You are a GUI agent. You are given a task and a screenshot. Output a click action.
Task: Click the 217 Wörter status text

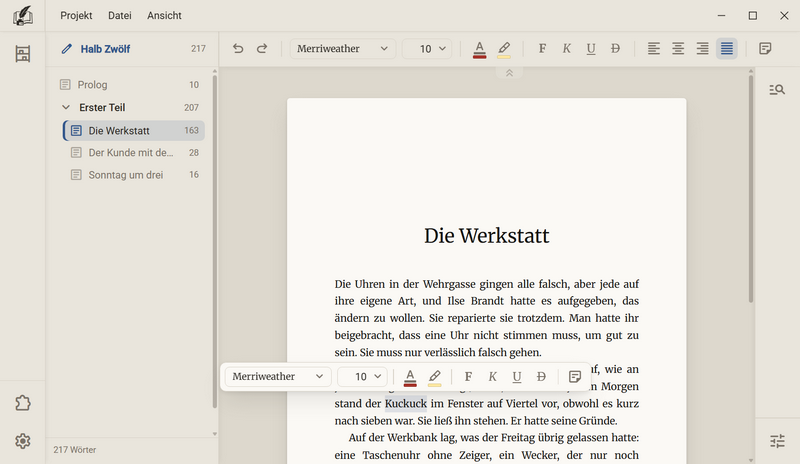coord(74,450)
